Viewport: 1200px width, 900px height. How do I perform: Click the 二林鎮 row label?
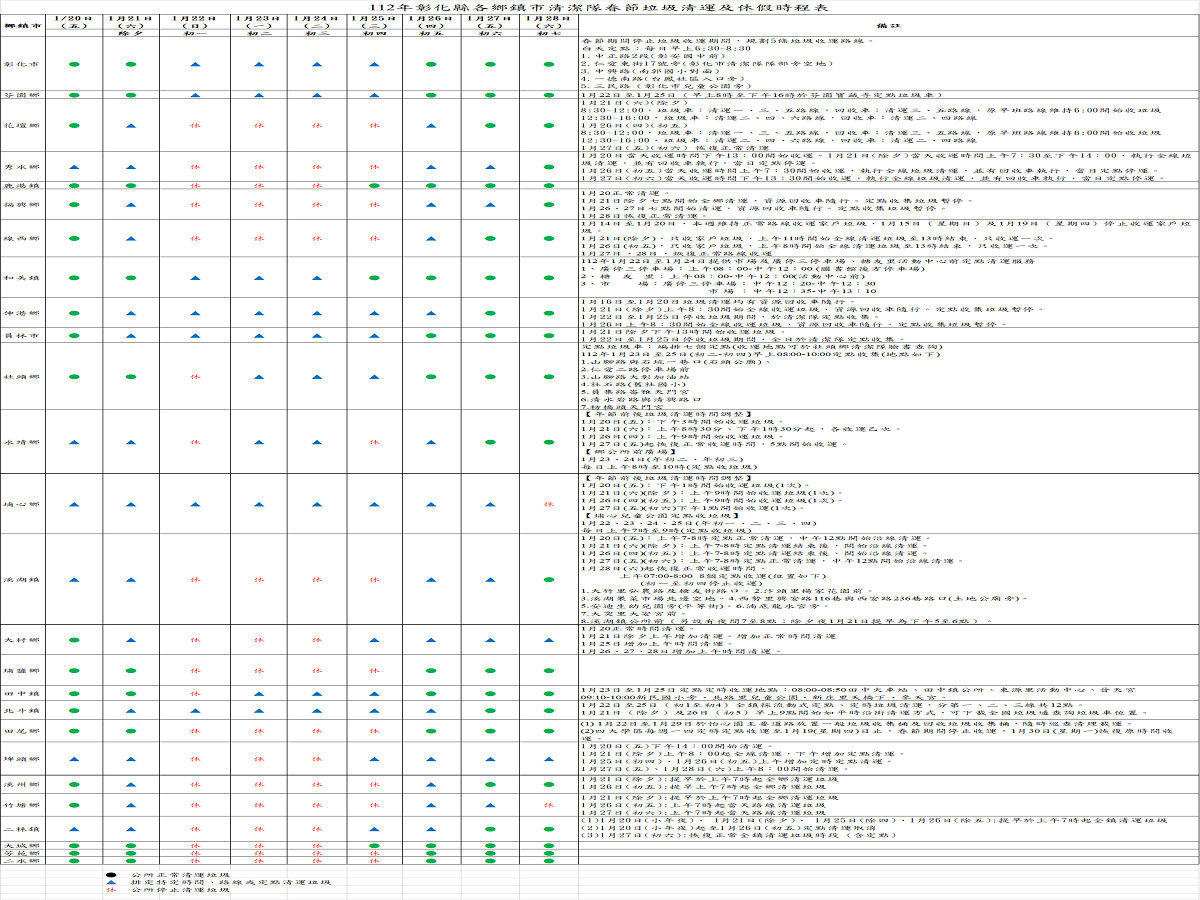[22, 829]
